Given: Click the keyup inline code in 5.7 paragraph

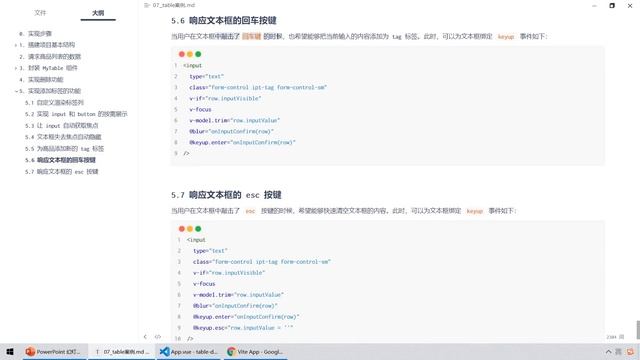Looking at the screenshot, I should pyautogui.click(x=474, y=211).
